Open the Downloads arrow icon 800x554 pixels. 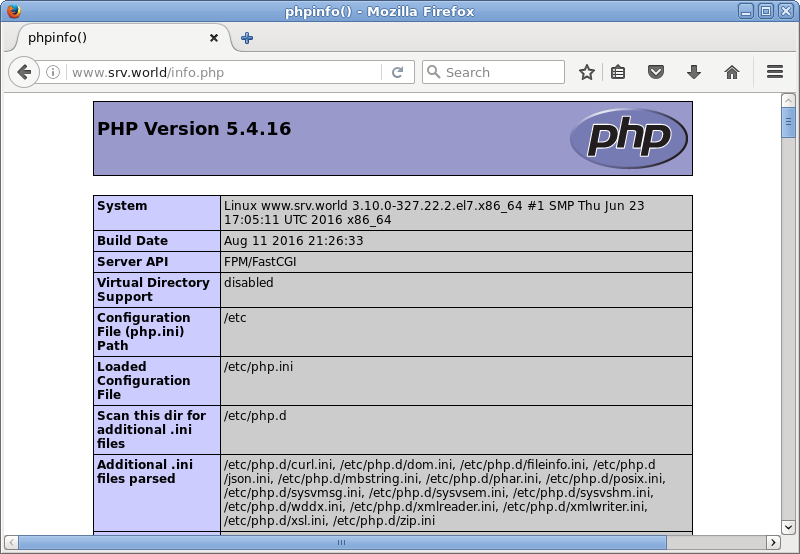coord(693,72)
